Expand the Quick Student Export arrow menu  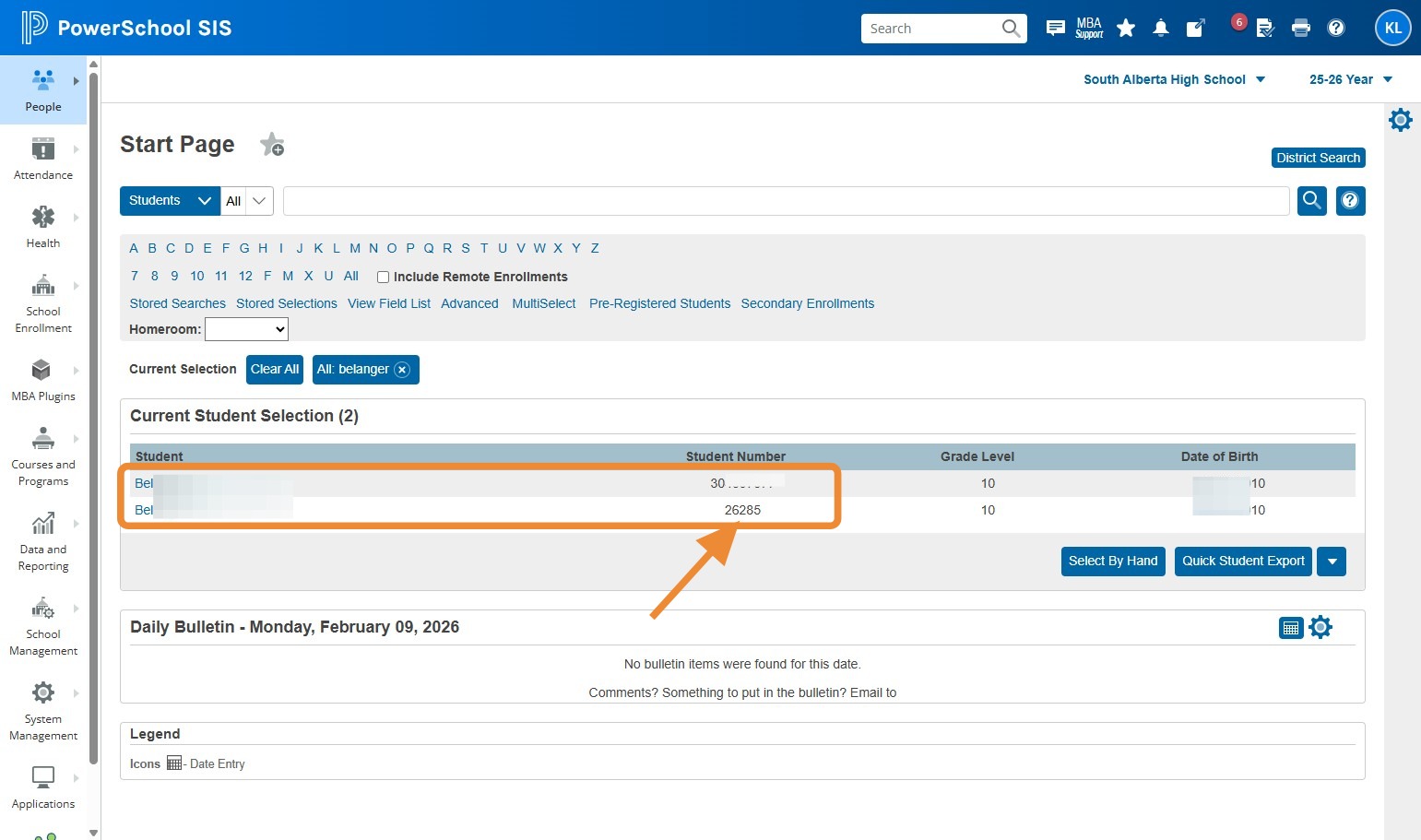1332,562
